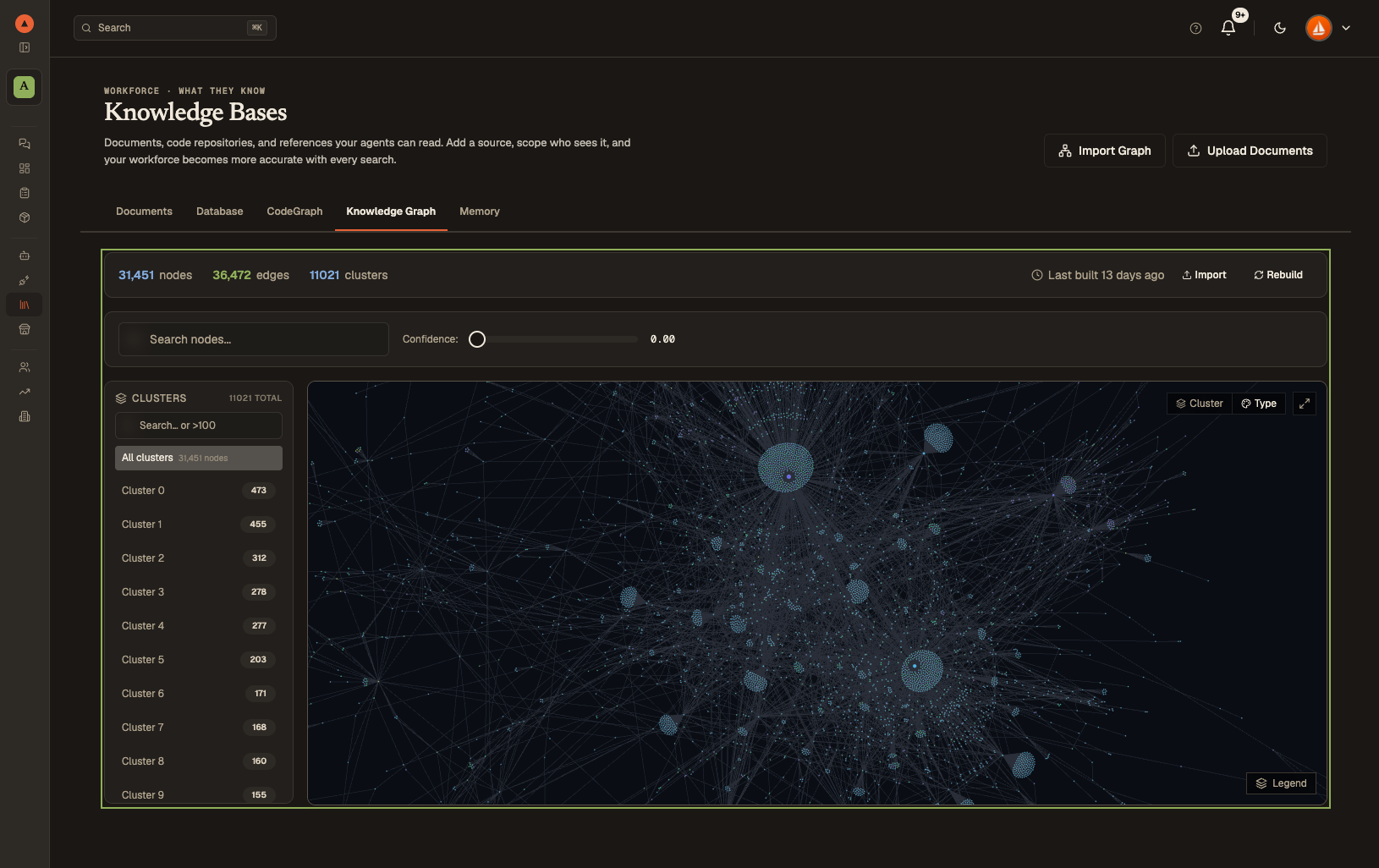This screenshot has height=868, width=1379.
Task: Open the green 'A' workspace switcher
Action: (25, 86)
